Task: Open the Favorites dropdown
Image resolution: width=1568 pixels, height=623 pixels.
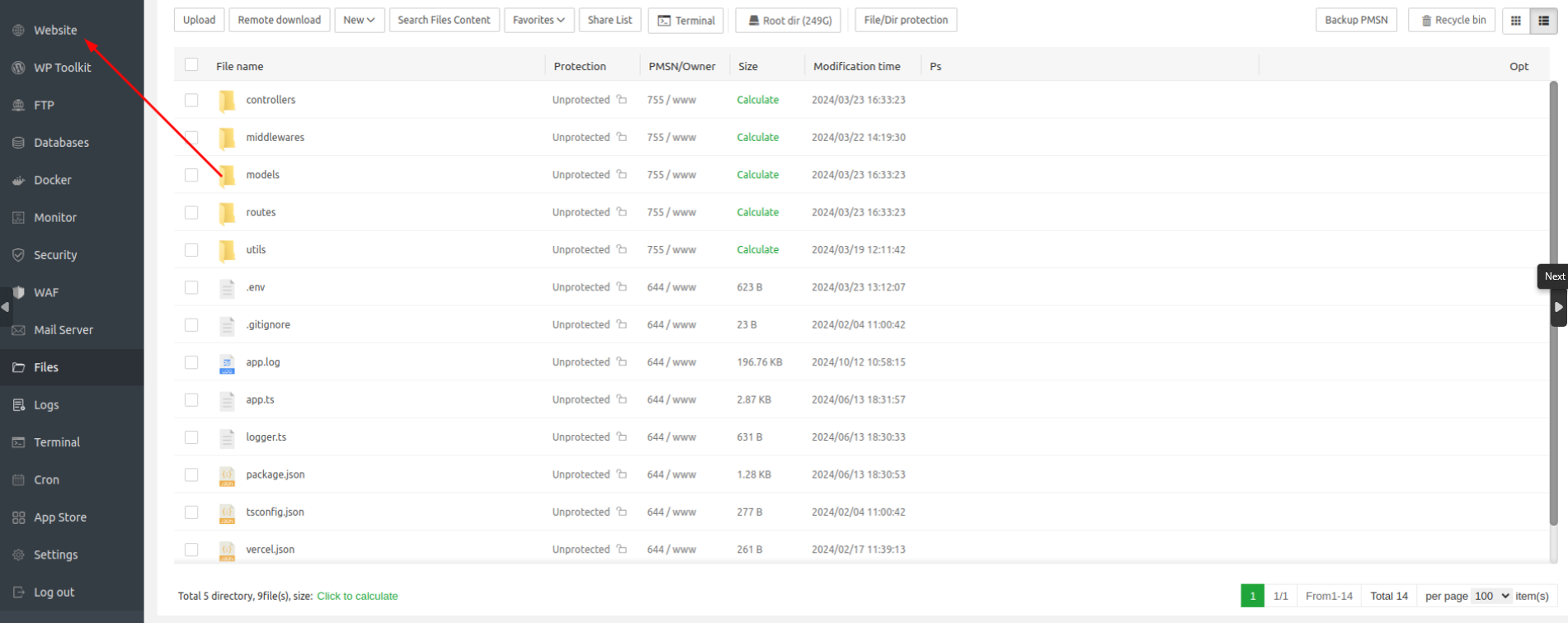Action: click(539, 20)
